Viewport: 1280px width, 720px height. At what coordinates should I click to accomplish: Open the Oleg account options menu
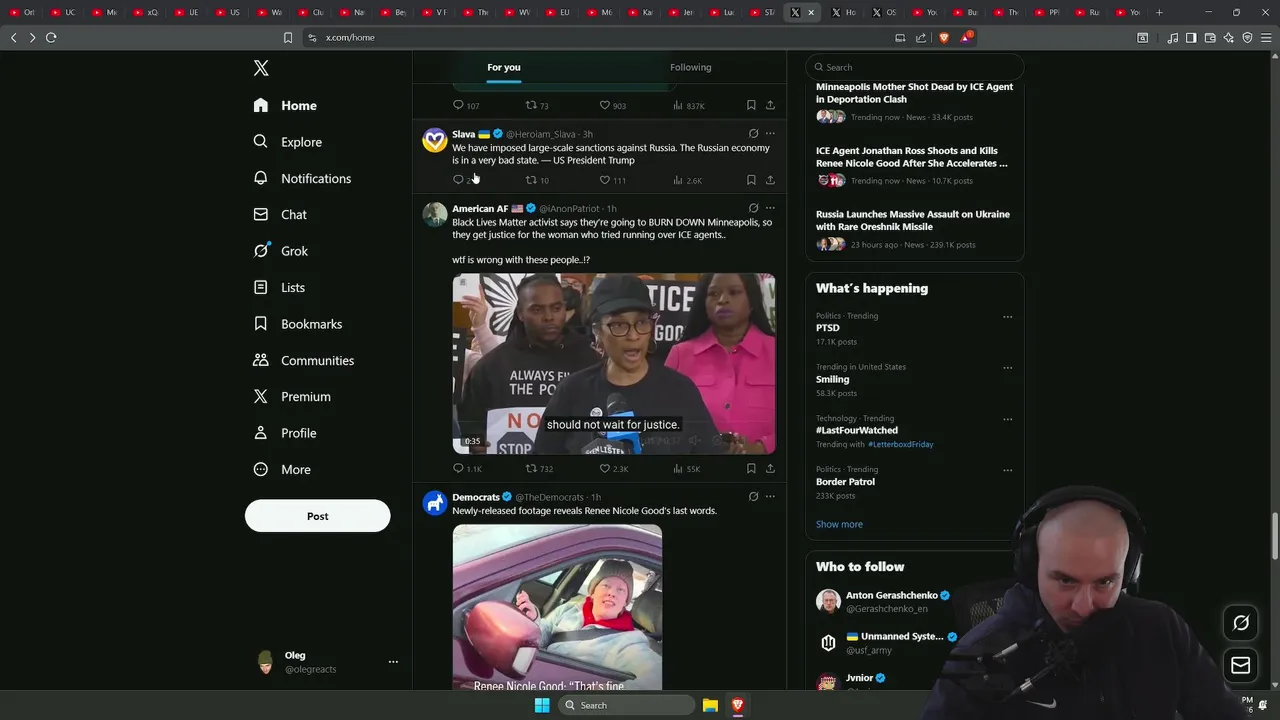pyautogui.click(x=393, y=662)
